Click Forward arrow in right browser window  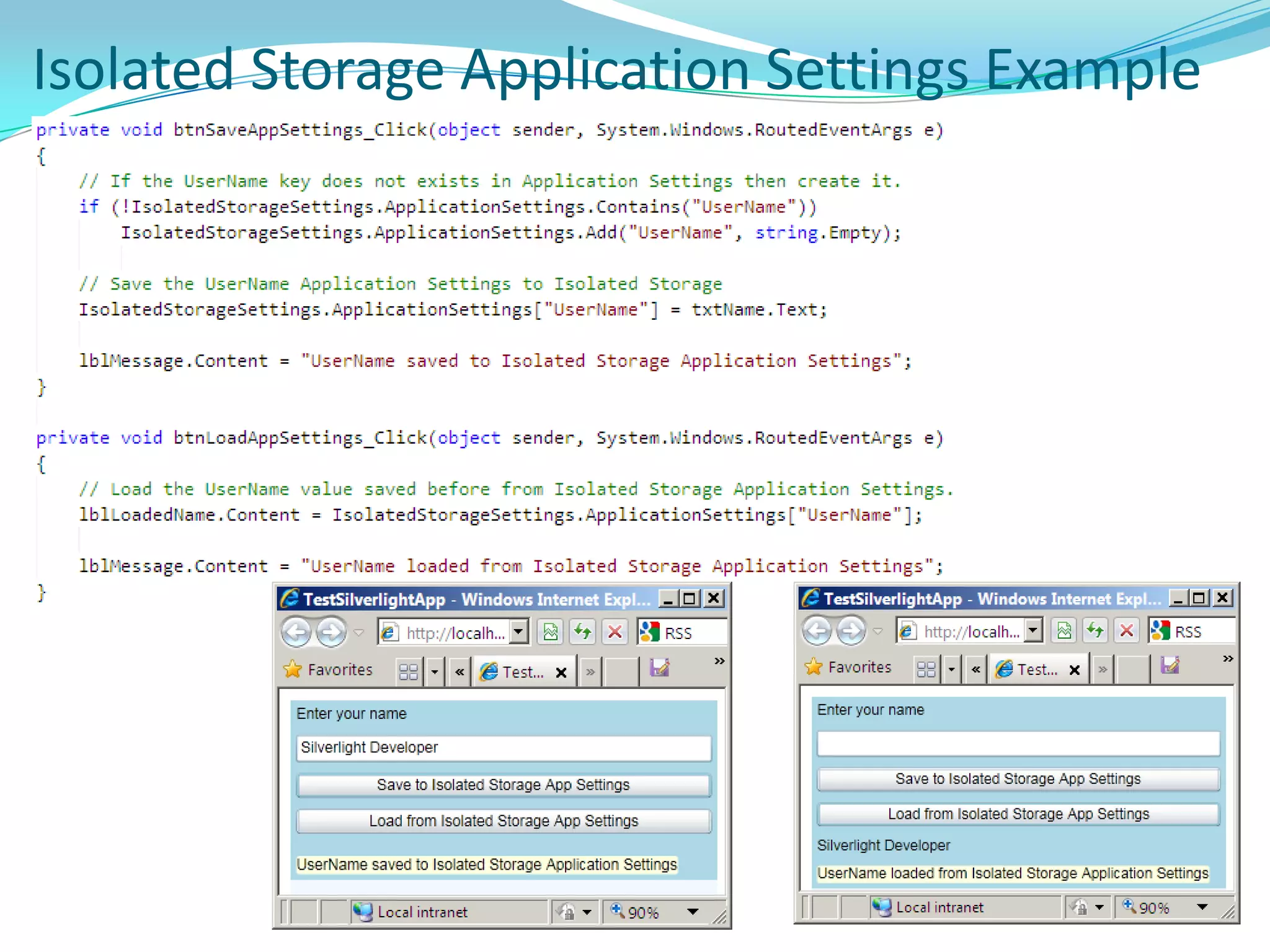(851, 631)
